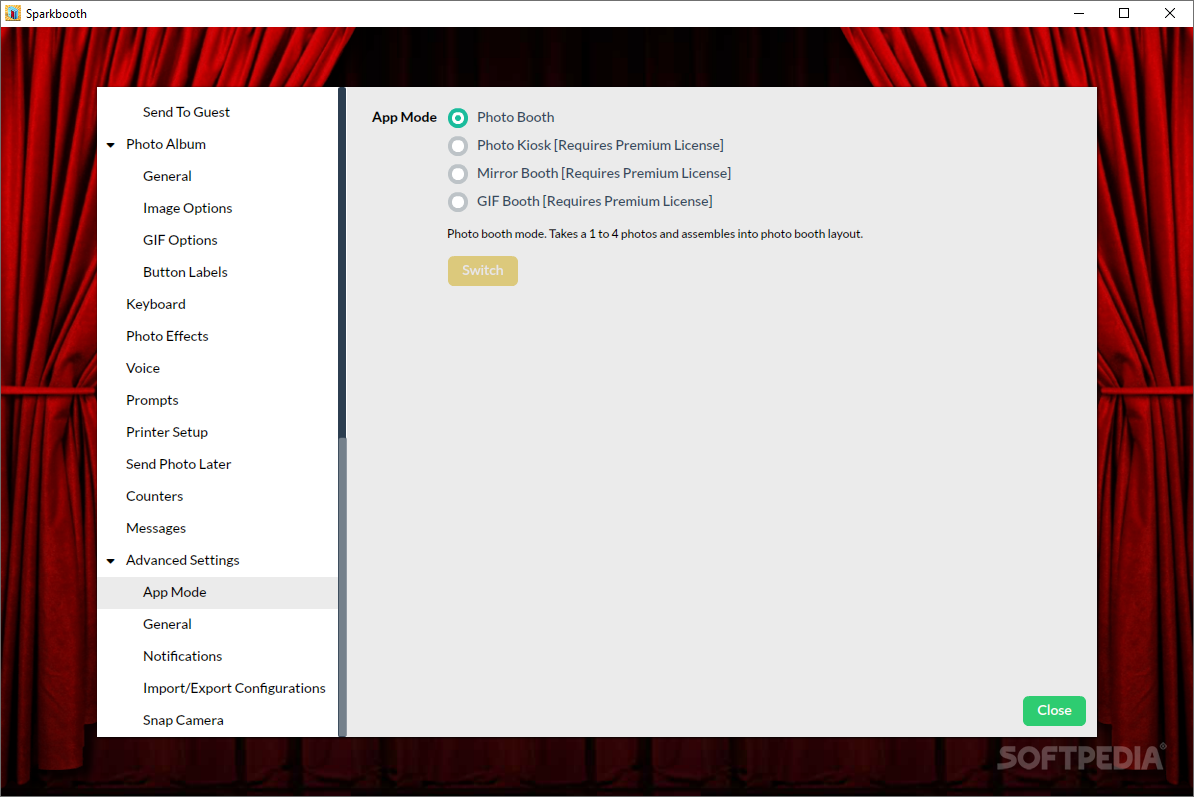Select App Mode in sidebar

point(217,592)
